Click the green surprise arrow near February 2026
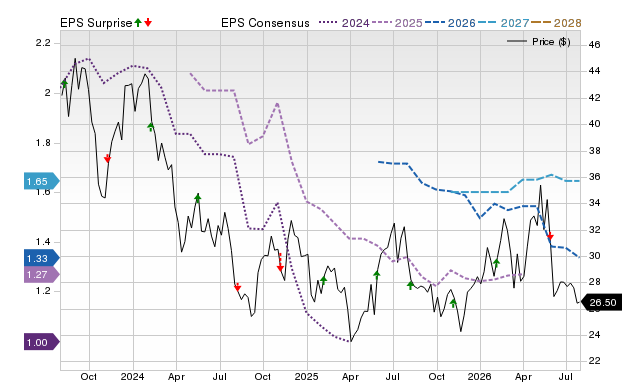This screenshot has height=382, width=640. pyautogui.click(x=496, y=262)
